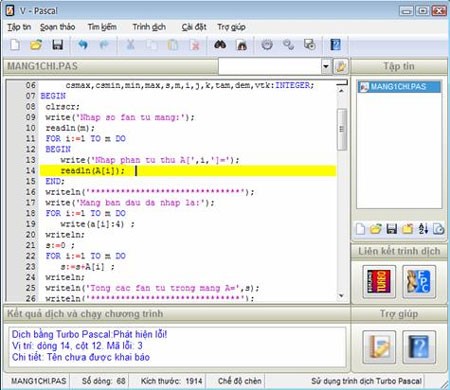Open Find with the binoculars icon
Image resolution: width=450 pixels, height=390 pixels.
pos(220,45)
